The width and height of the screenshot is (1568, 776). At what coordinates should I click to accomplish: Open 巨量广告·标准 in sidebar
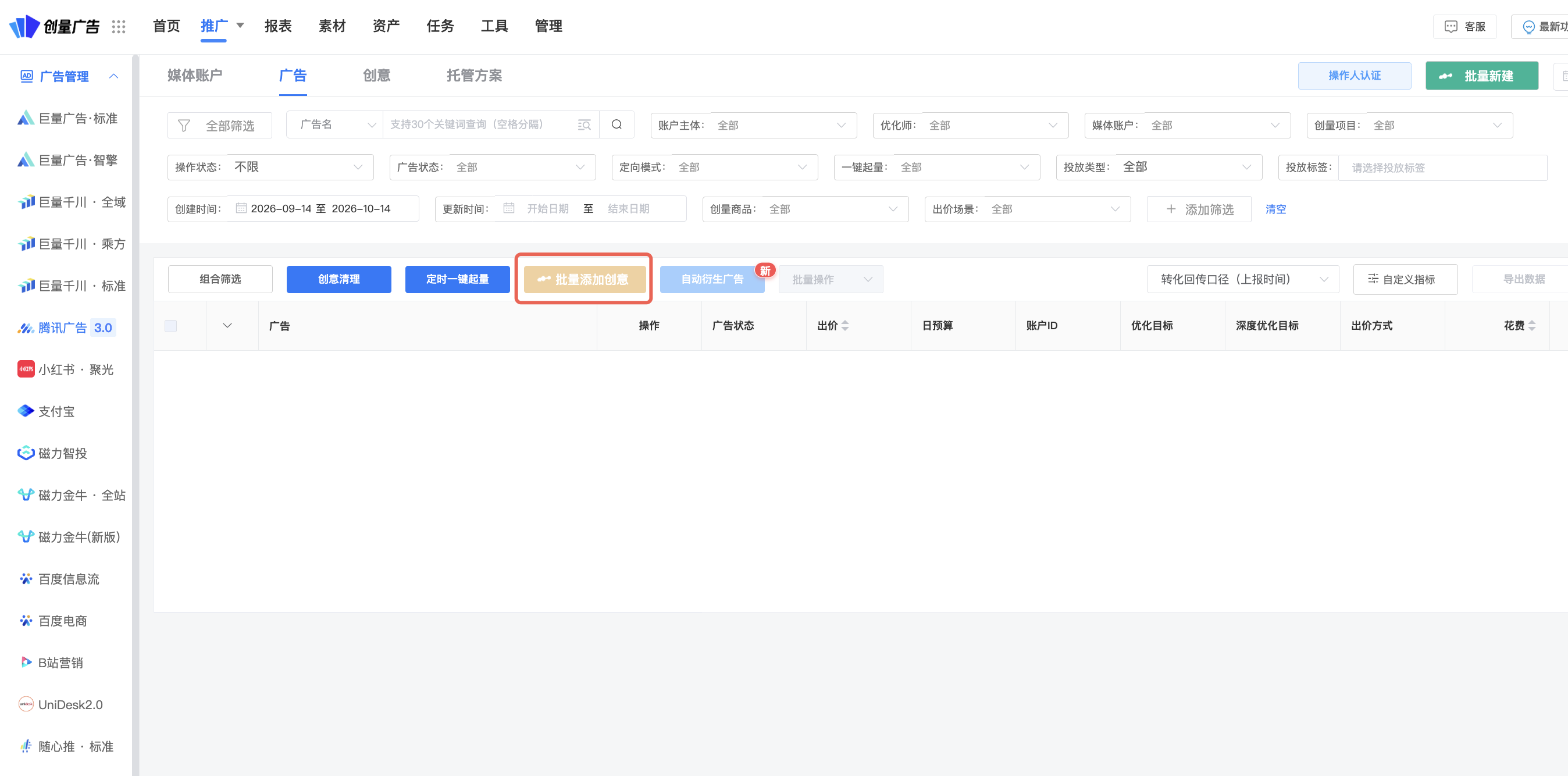(67, 119)
